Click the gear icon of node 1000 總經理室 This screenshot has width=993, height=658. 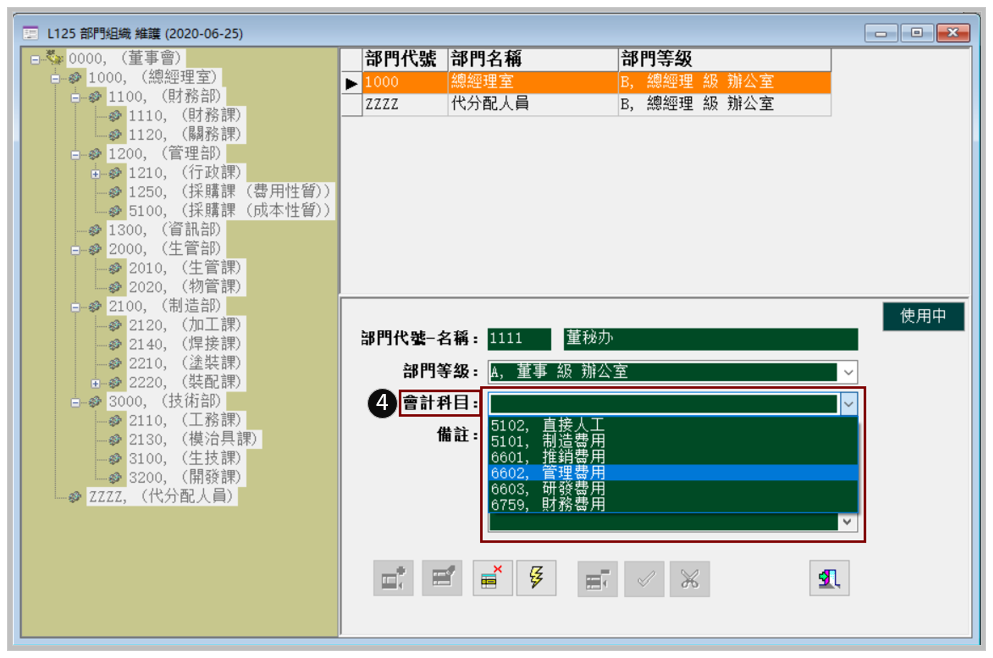point(75,78)
